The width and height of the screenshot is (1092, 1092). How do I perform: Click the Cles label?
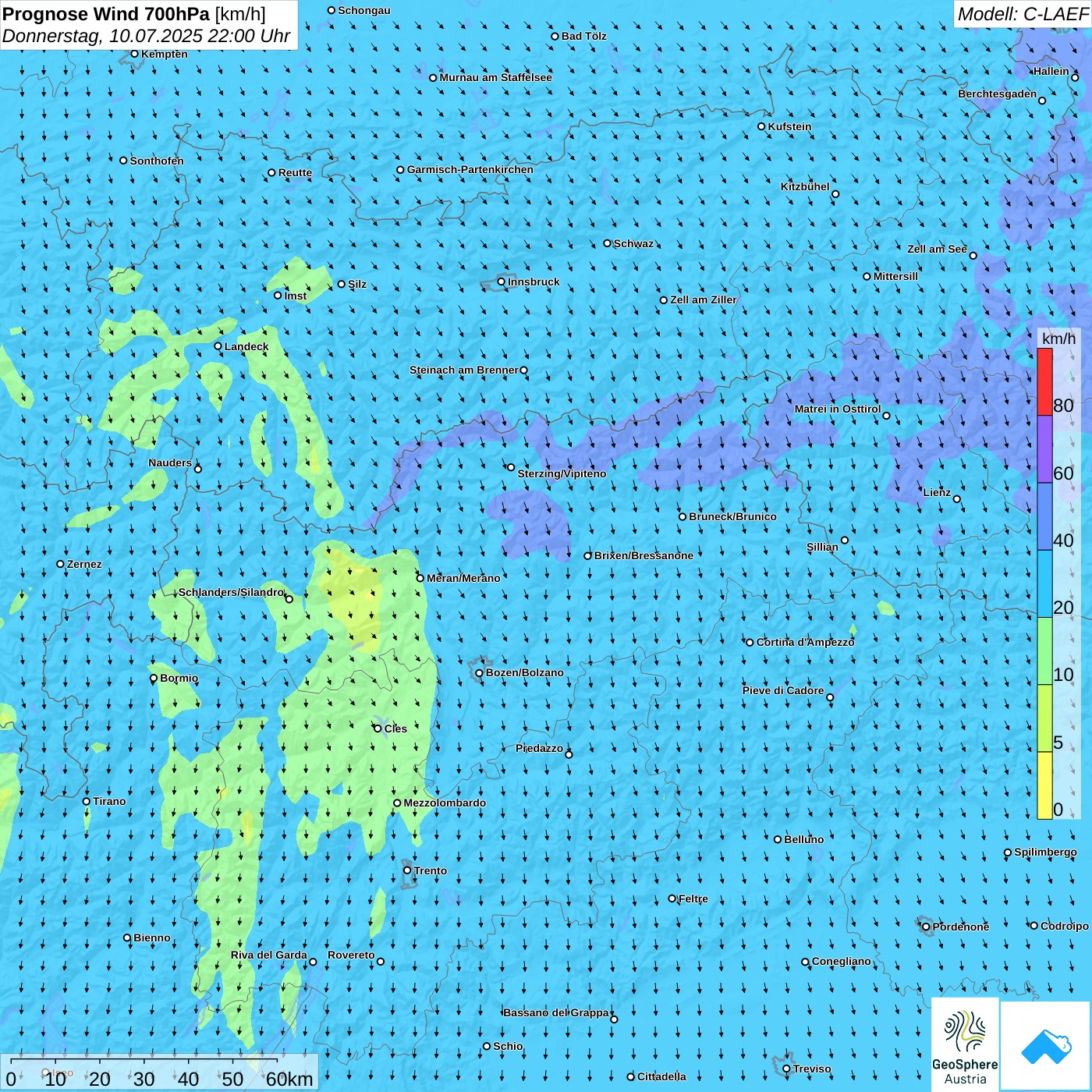(x=395, y=729)
